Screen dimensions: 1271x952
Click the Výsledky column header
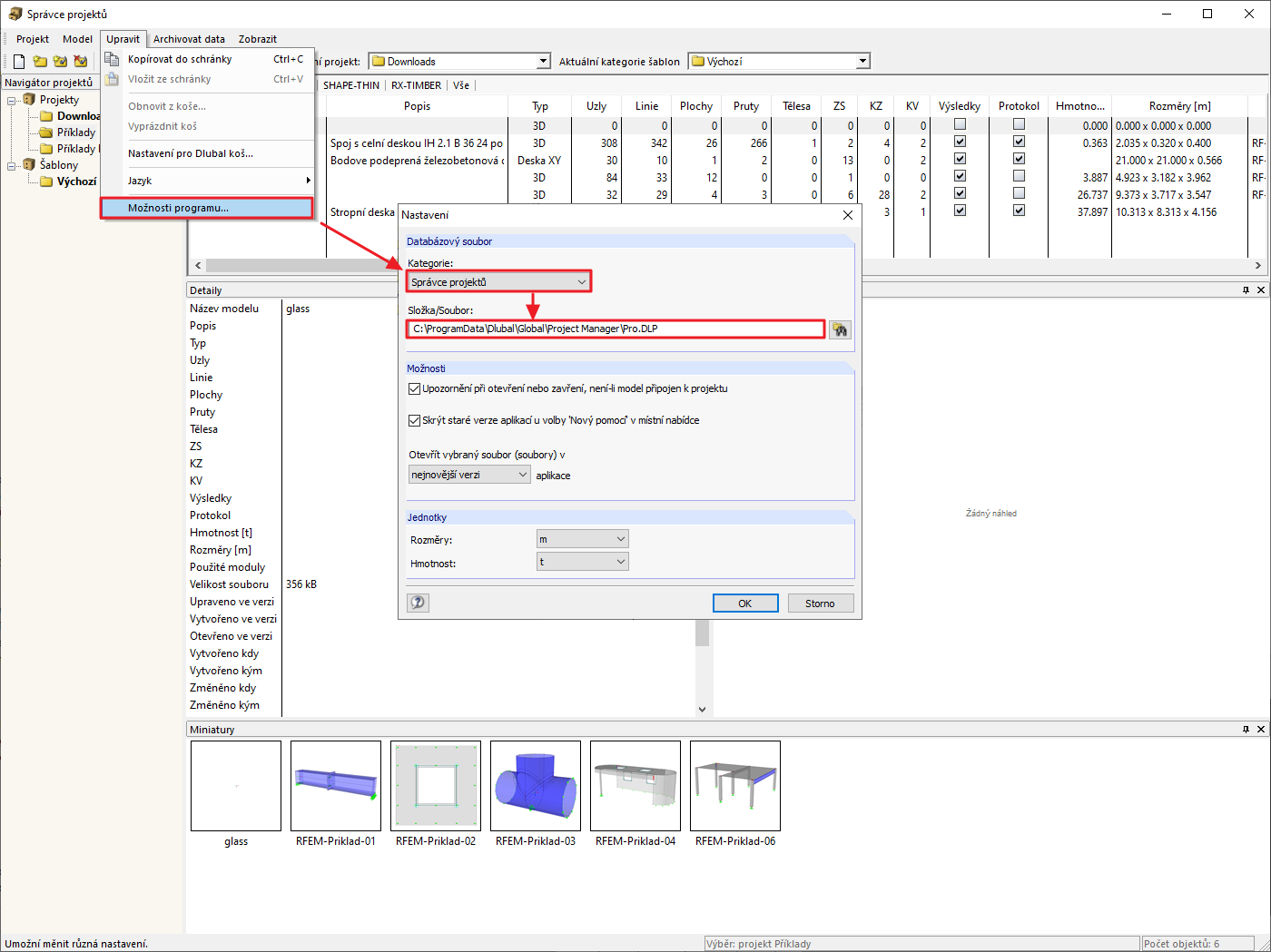(960, 106)
